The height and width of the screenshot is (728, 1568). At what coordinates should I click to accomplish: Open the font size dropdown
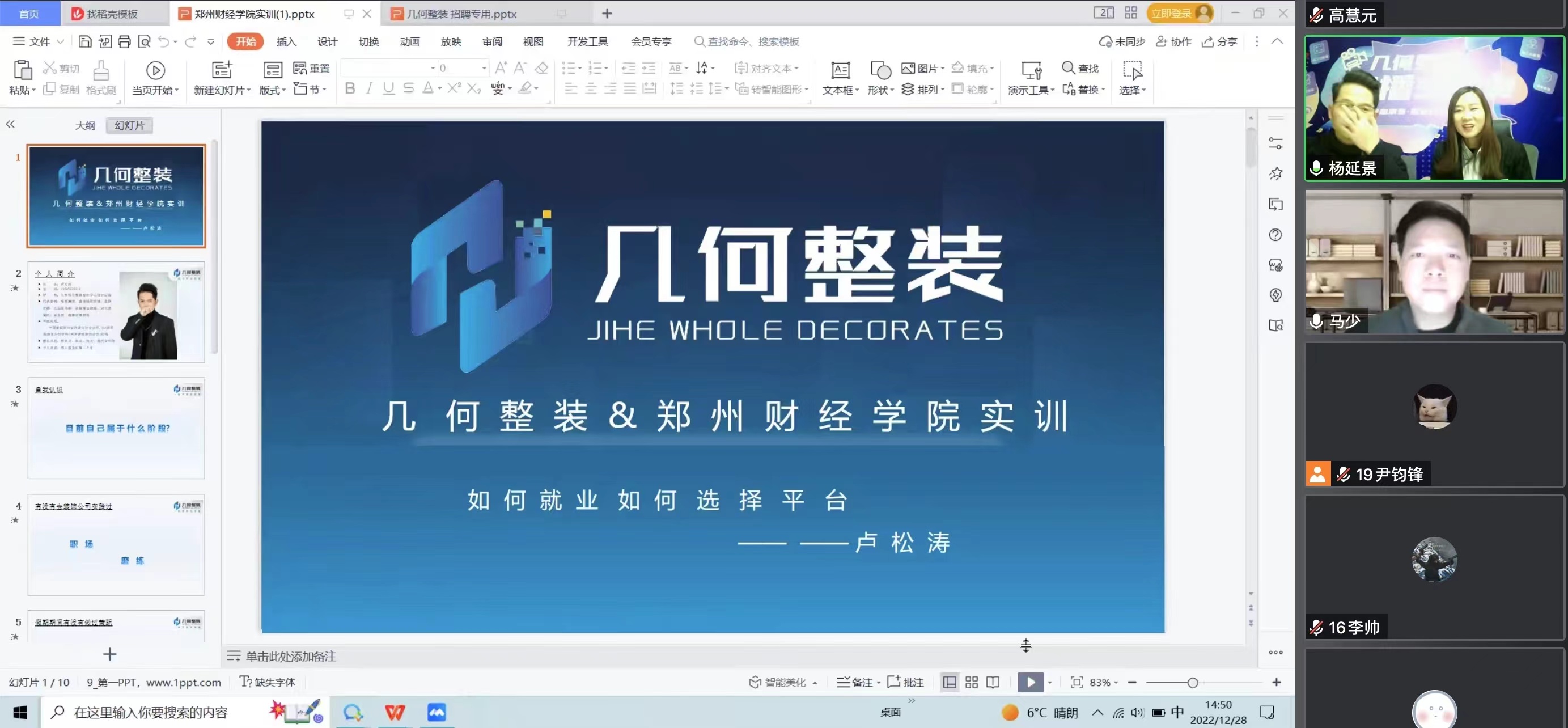pyautogui.click(x=484, y=68)
